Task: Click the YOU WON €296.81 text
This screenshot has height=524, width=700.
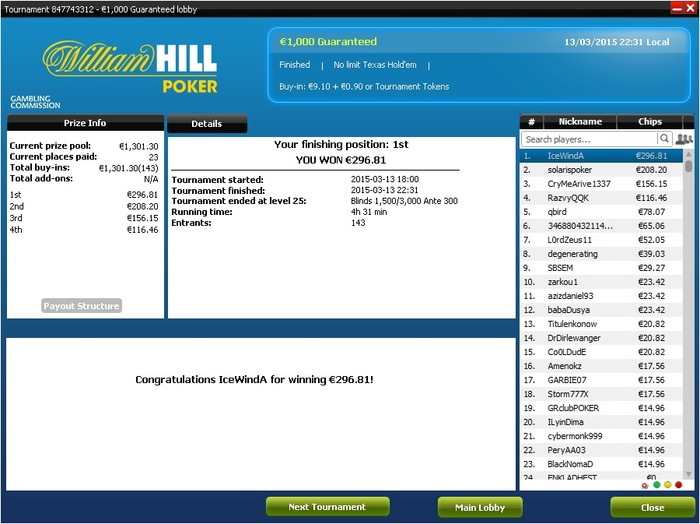Action: 341,160
